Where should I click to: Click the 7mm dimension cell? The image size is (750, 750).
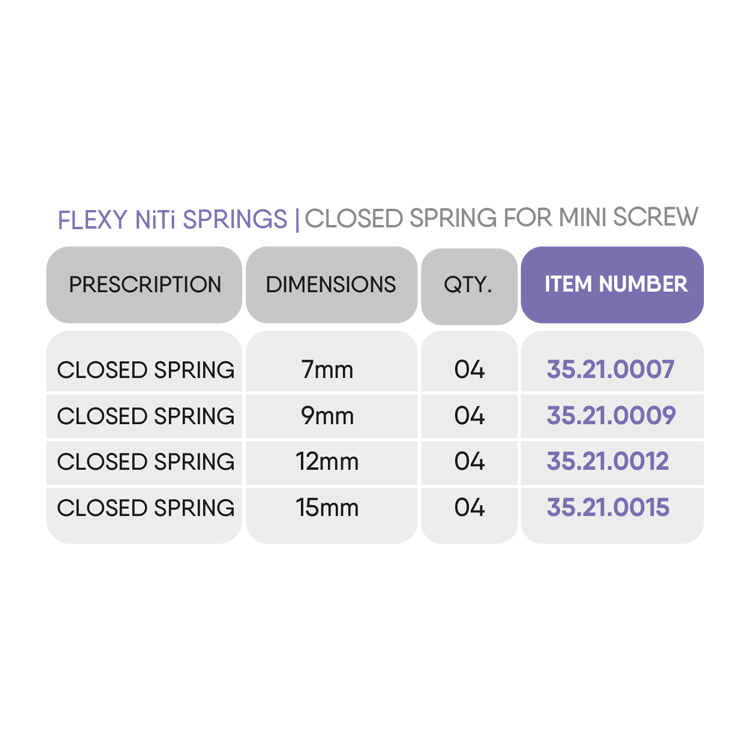coord(327,370)
